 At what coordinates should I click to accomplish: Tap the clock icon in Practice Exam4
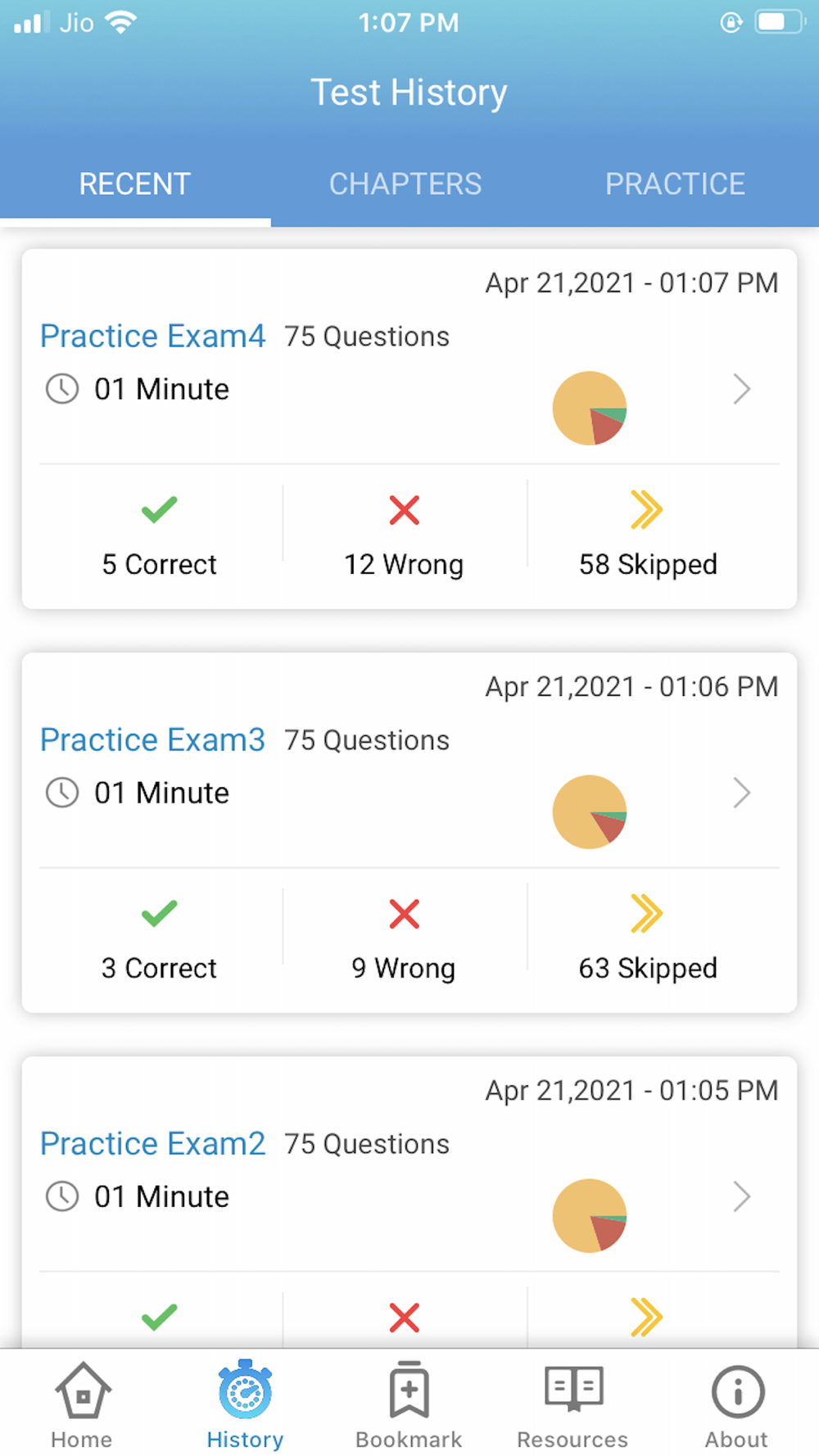click(x=62, y=389)
